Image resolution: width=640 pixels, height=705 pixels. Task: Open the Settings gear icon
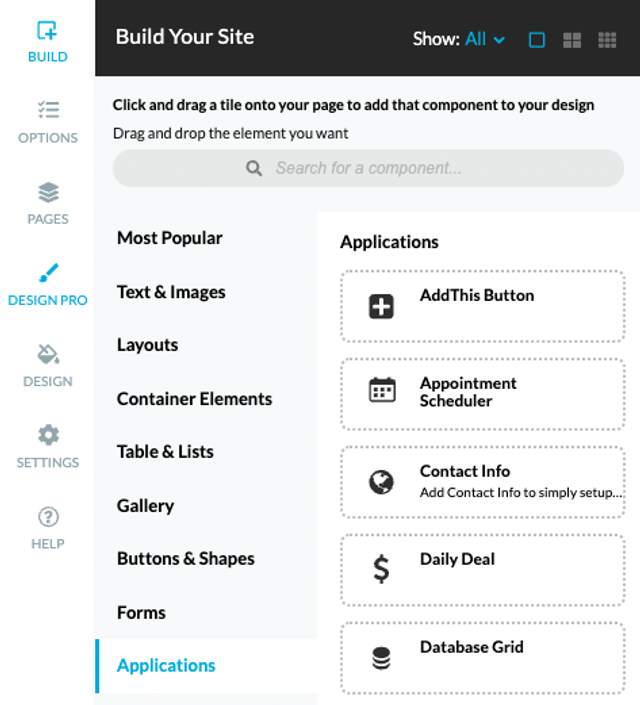coord(48,435)
